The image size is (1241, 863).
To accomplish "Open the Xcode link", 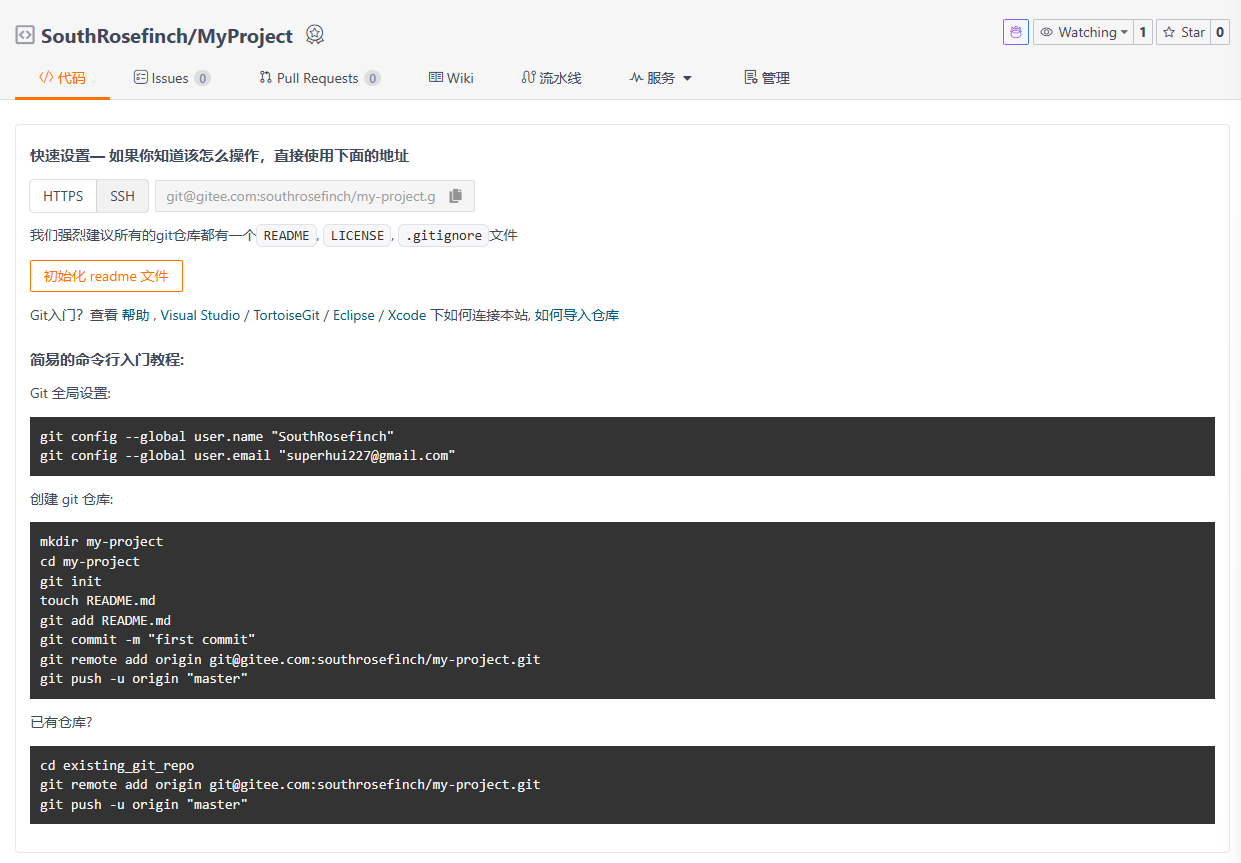I will [407, 315].
